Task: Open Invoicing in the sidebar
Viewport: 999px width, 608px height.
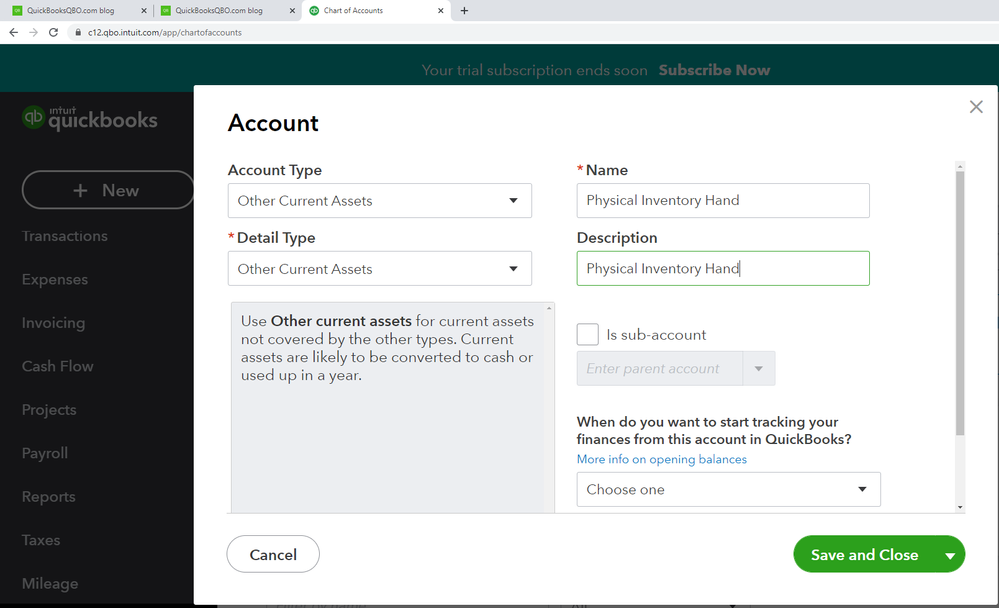Action: tap(53, 322)
